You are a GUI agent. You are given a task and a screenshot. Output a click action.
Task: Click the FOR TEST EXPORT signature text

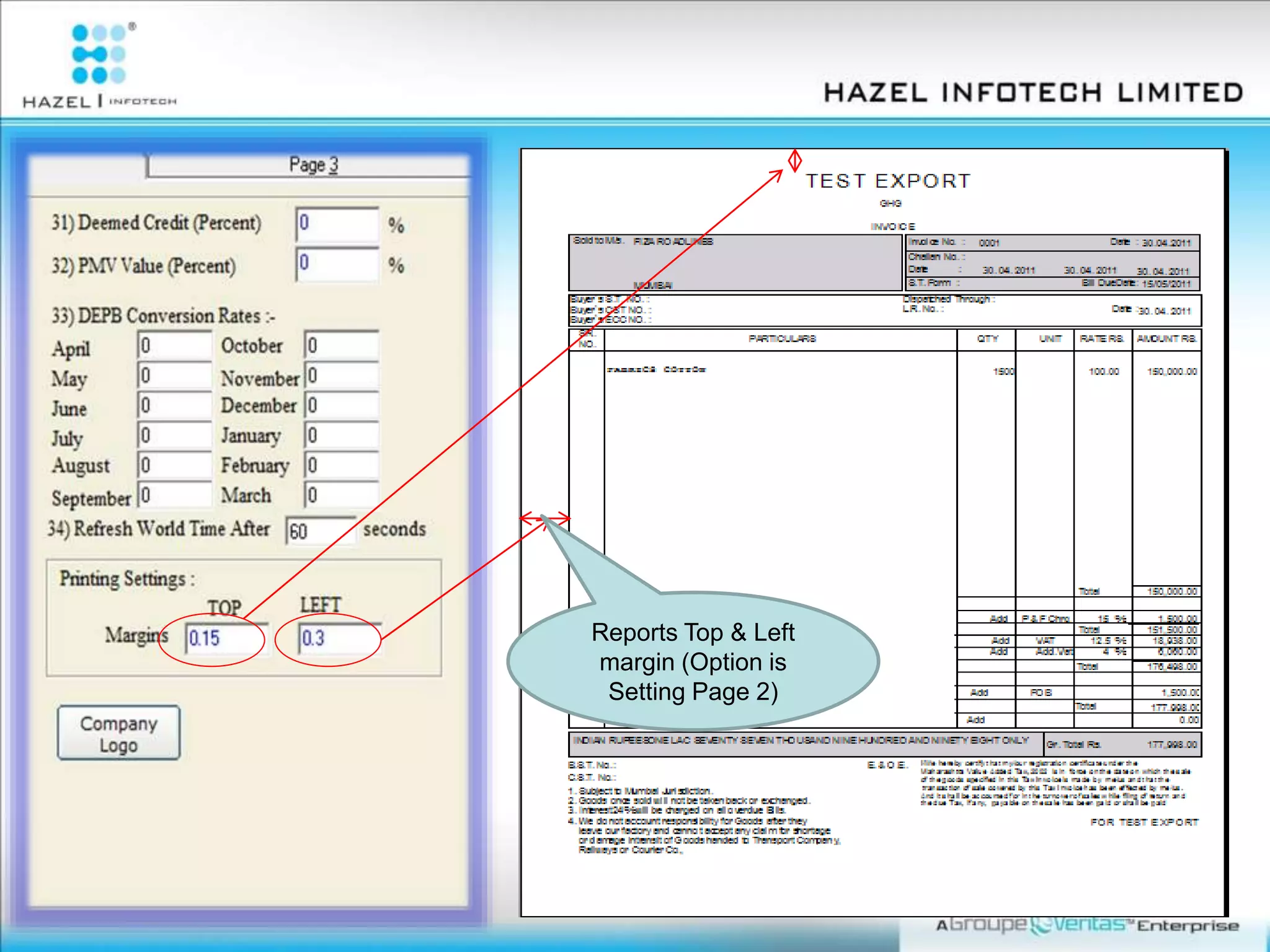pos(1144,822)
